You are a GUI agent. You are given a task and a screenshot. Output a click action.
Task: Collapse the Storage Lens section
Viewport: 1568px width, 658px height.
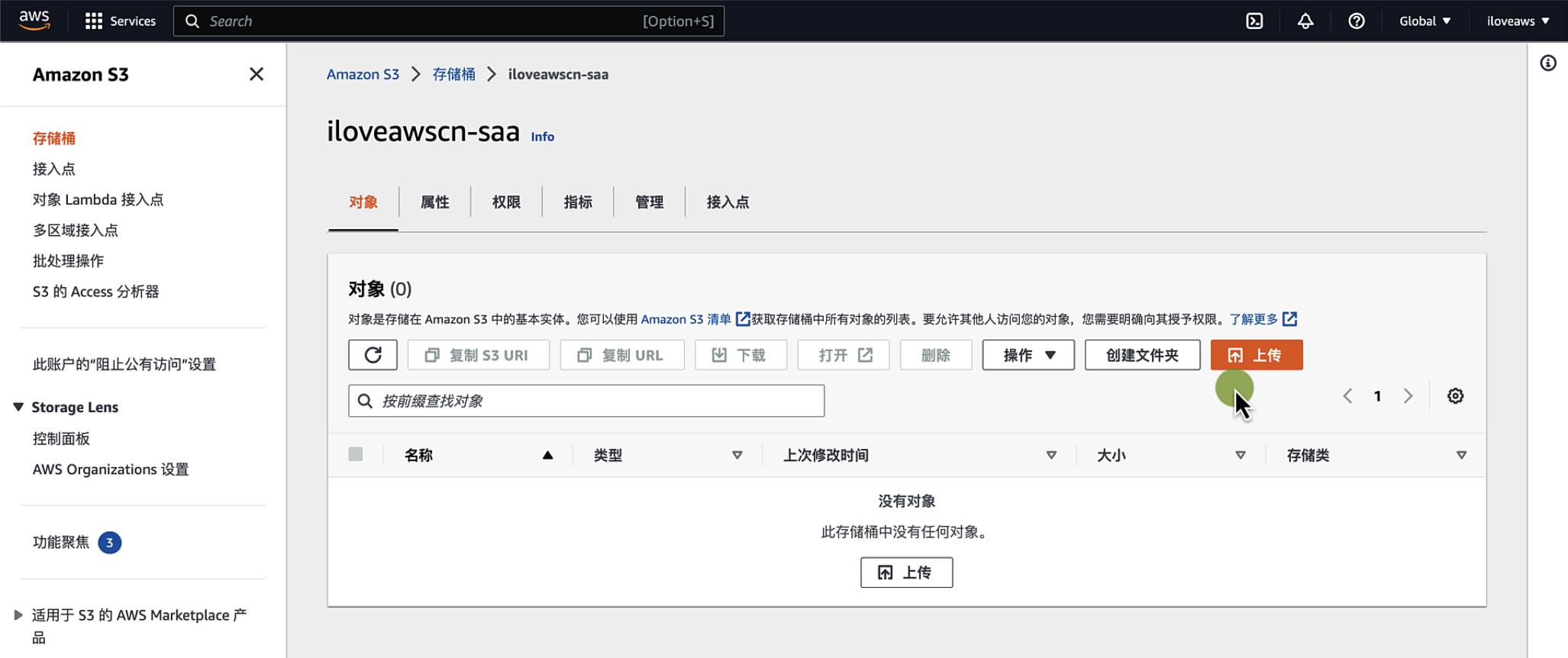point(18,407)
